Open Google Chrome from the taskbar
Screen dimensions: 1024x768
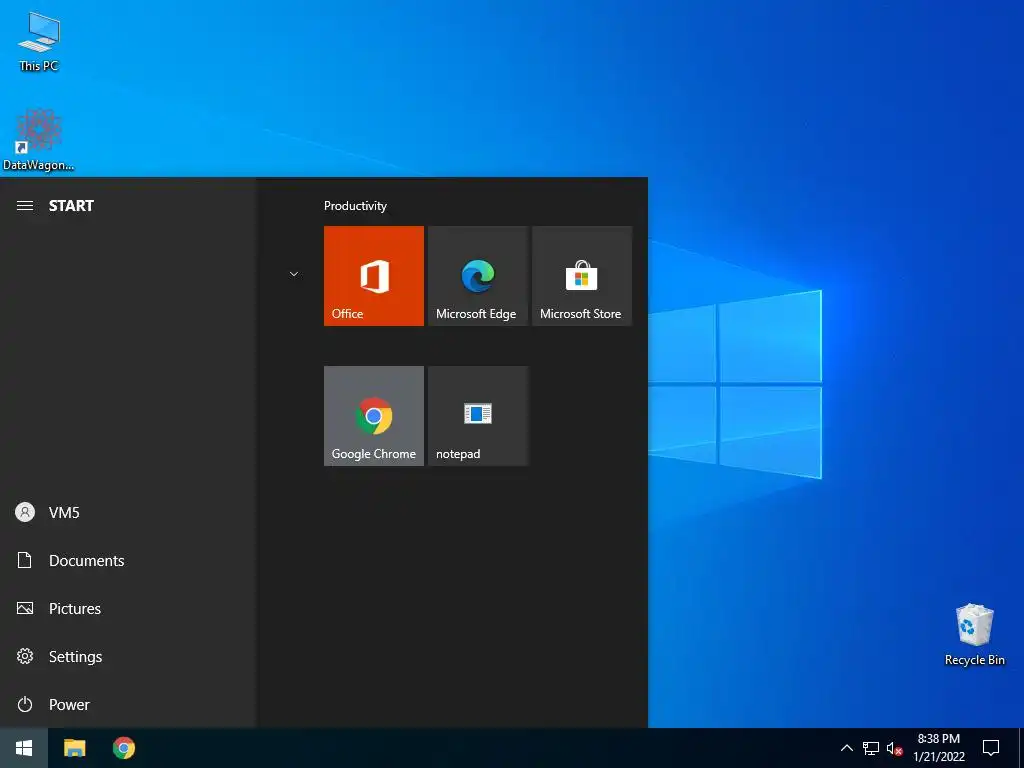pos(123,748)
